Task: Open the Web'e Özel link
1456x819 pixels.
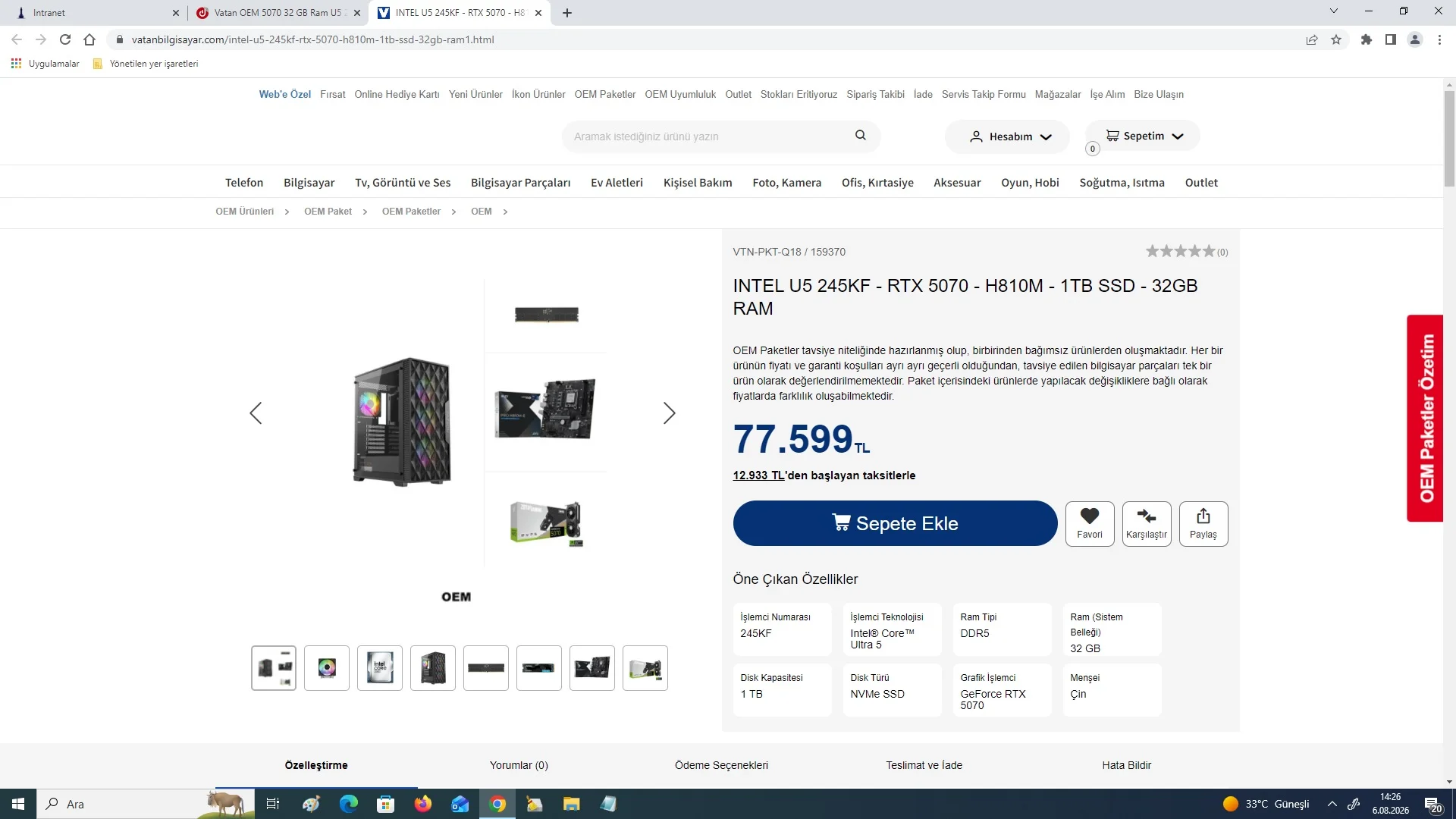Action: tap(285, 95)
